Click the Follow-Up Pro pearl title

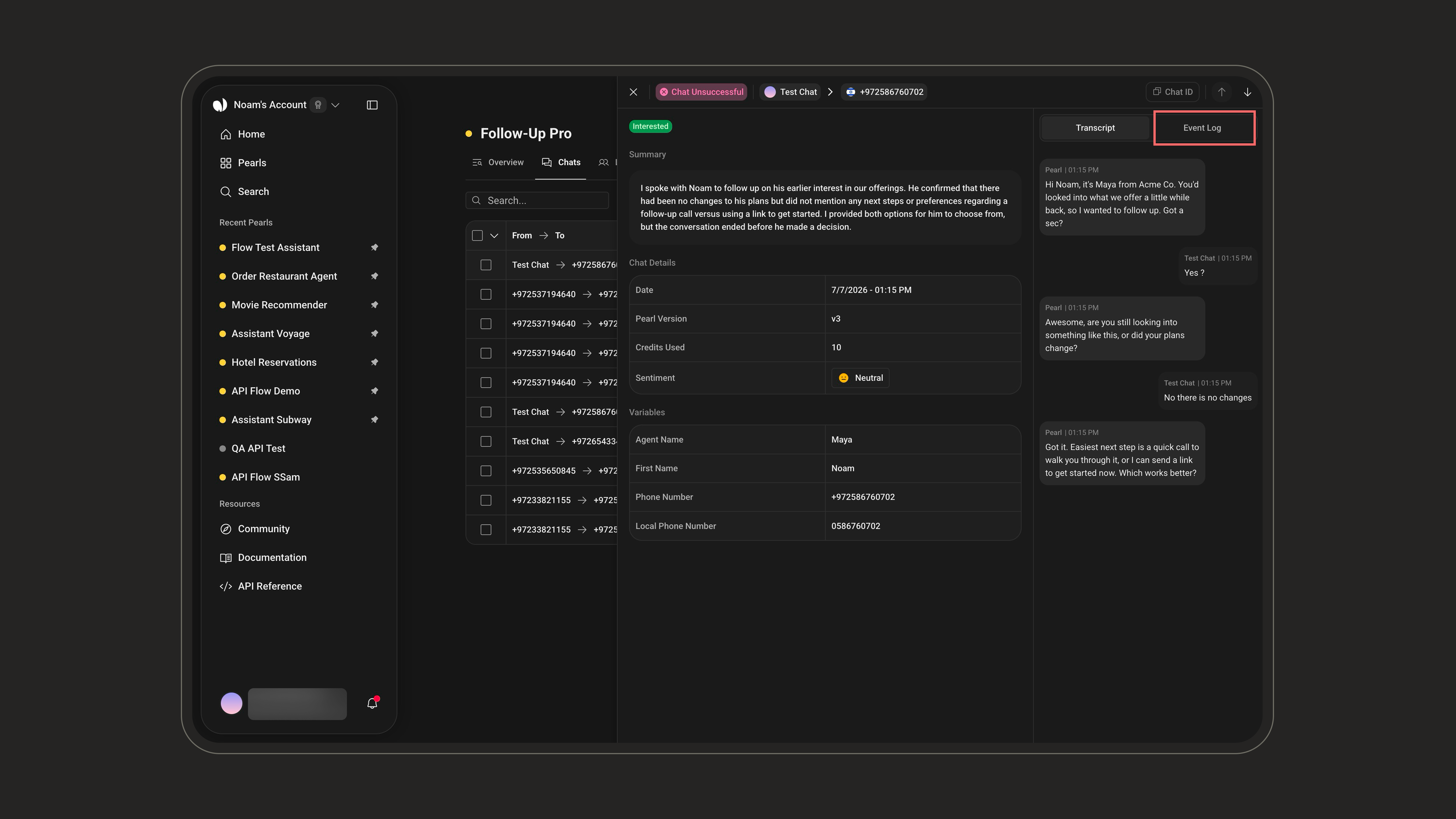[526, 133]
